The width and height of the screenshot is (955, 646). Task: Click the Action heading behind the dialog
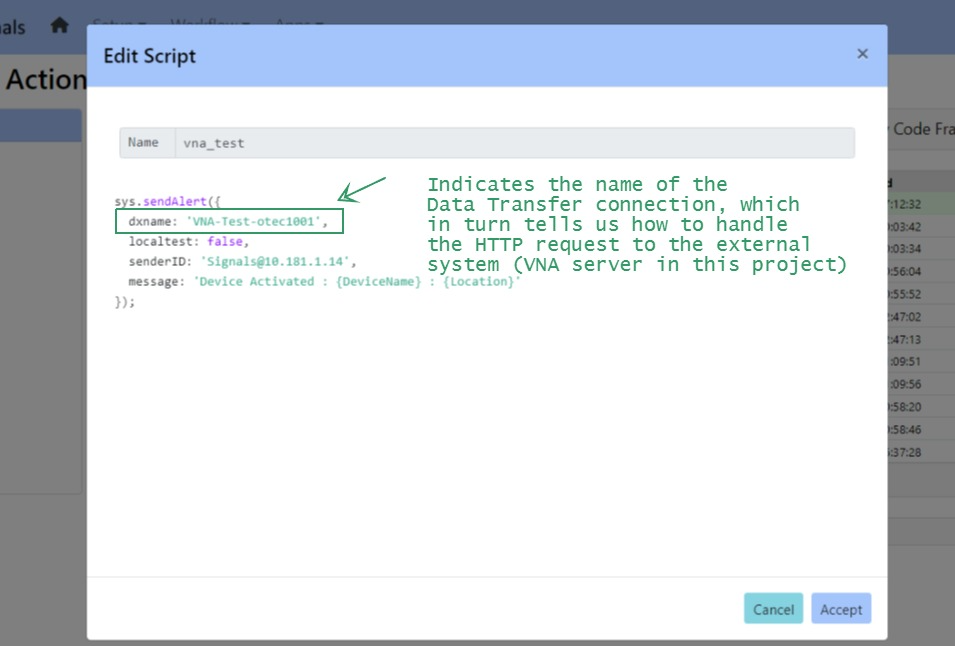(x=48, y=79)
